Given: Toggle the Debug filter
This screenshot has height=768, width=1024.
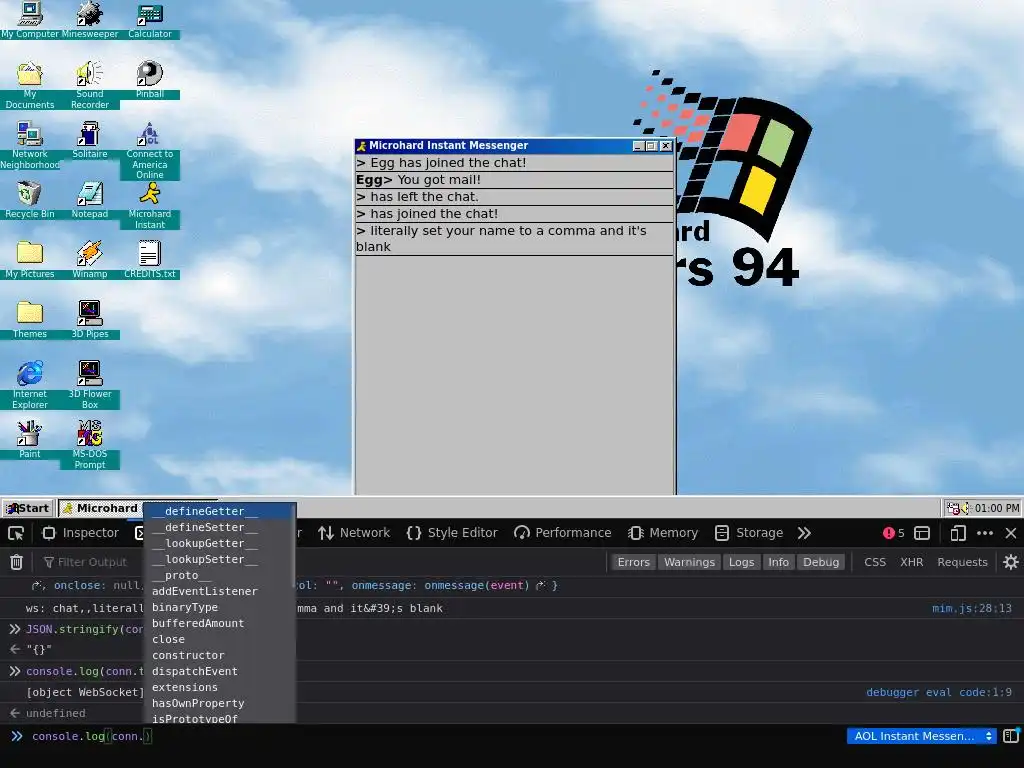Looking at the screenshot, I should [821, 562].
